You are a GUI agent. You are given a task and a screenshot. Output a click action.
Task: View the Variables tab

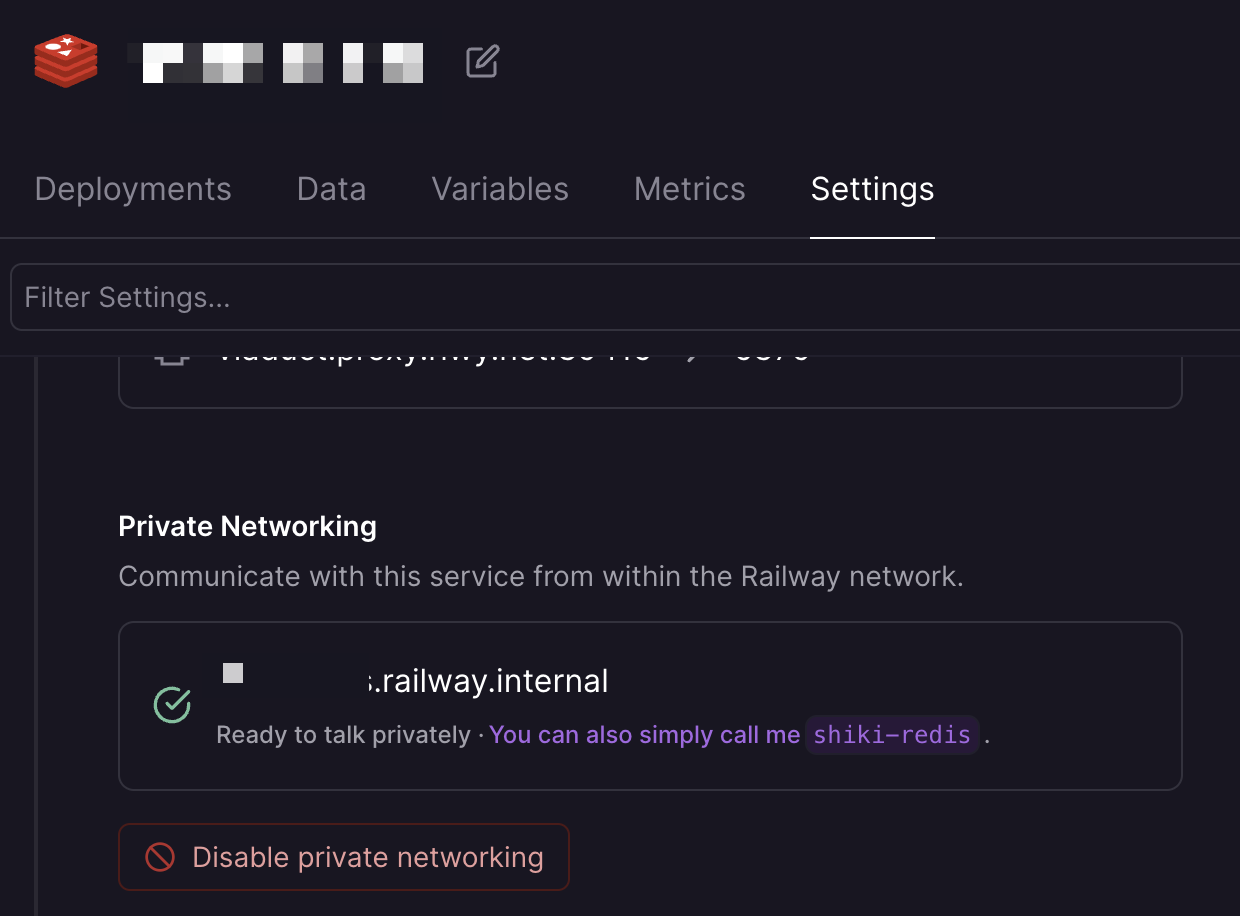[499, 189]
